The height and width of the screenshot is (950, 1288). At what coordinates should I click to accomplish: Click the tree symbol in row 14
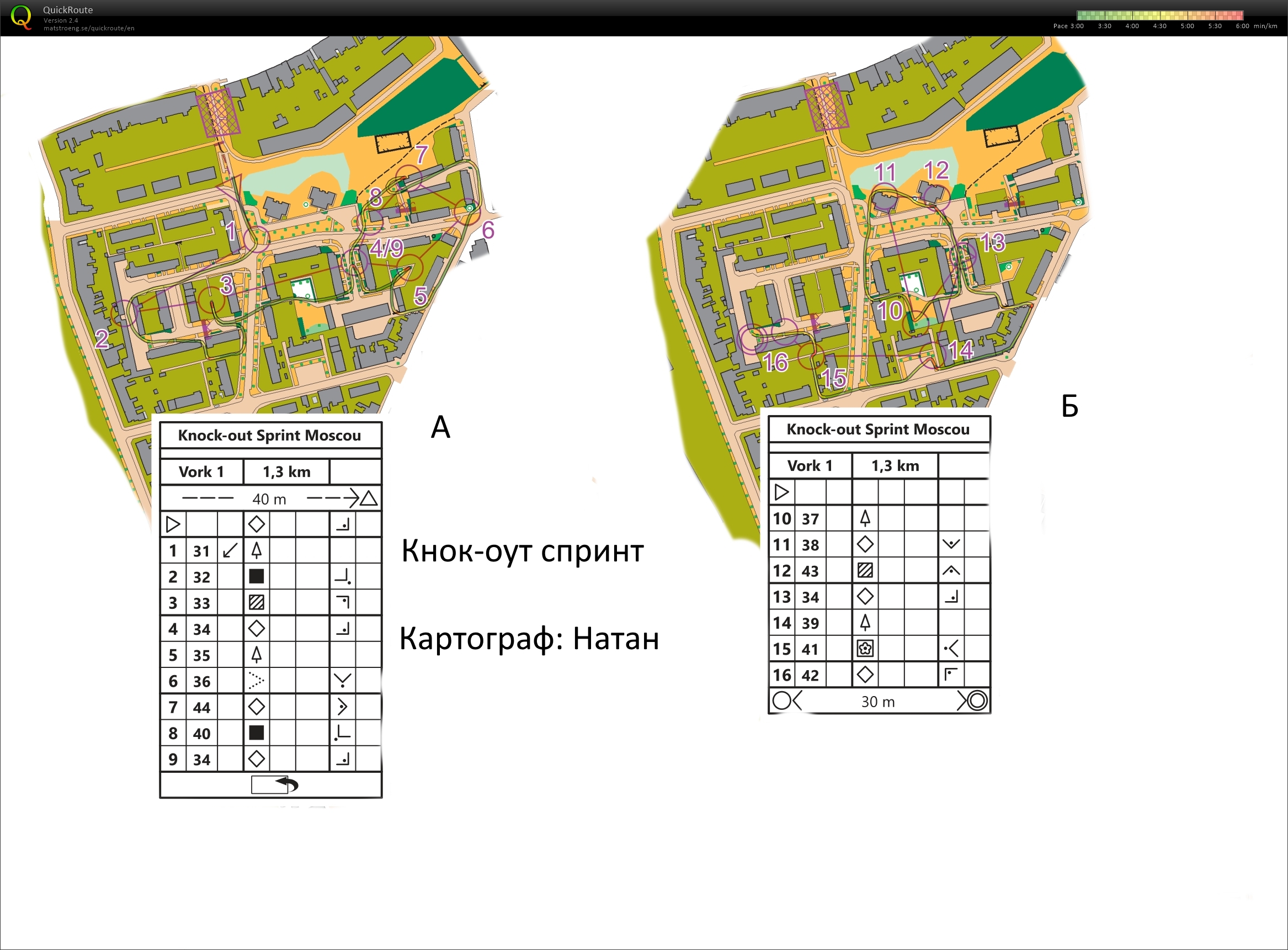pyautogui.click(x=865, y=622)
